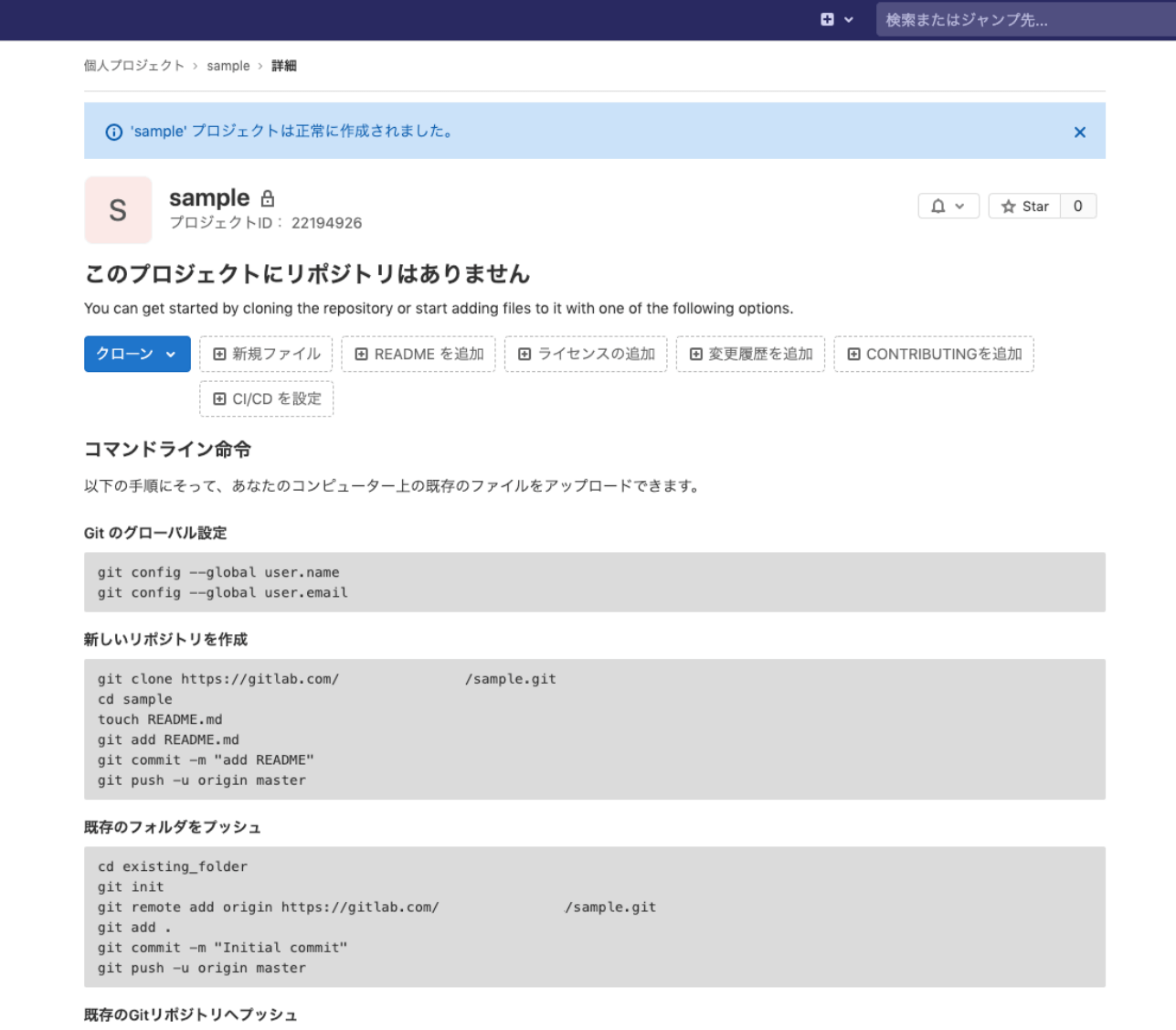Click 'git commit -m "add README"' line

pyautogui.click(x=206, y=759)
